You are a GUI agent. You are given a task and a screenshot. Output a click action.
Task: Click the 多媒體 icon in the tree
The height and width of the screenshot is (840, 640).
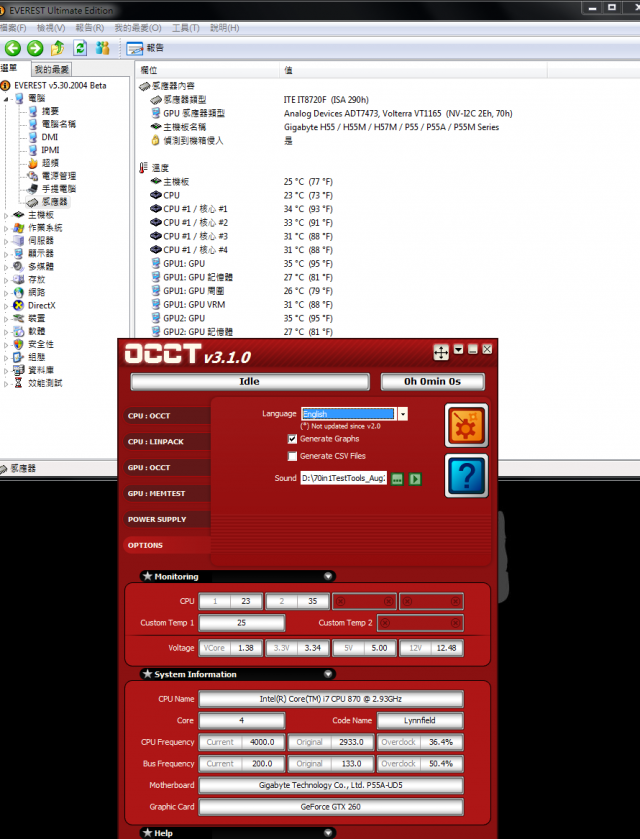19,266
